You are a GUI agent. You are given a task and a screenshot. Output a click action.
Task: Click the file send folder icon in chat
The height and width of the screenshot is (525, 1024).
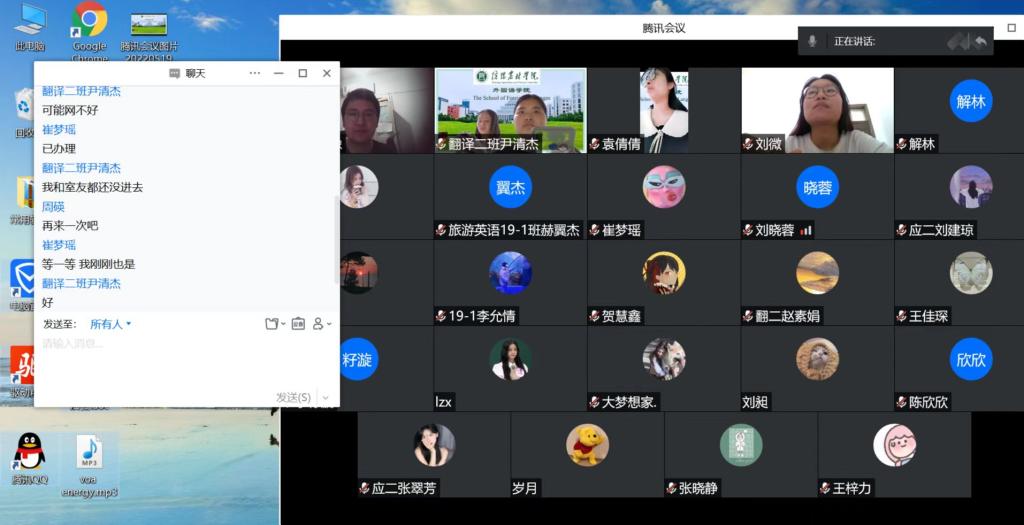pos(271,324)
